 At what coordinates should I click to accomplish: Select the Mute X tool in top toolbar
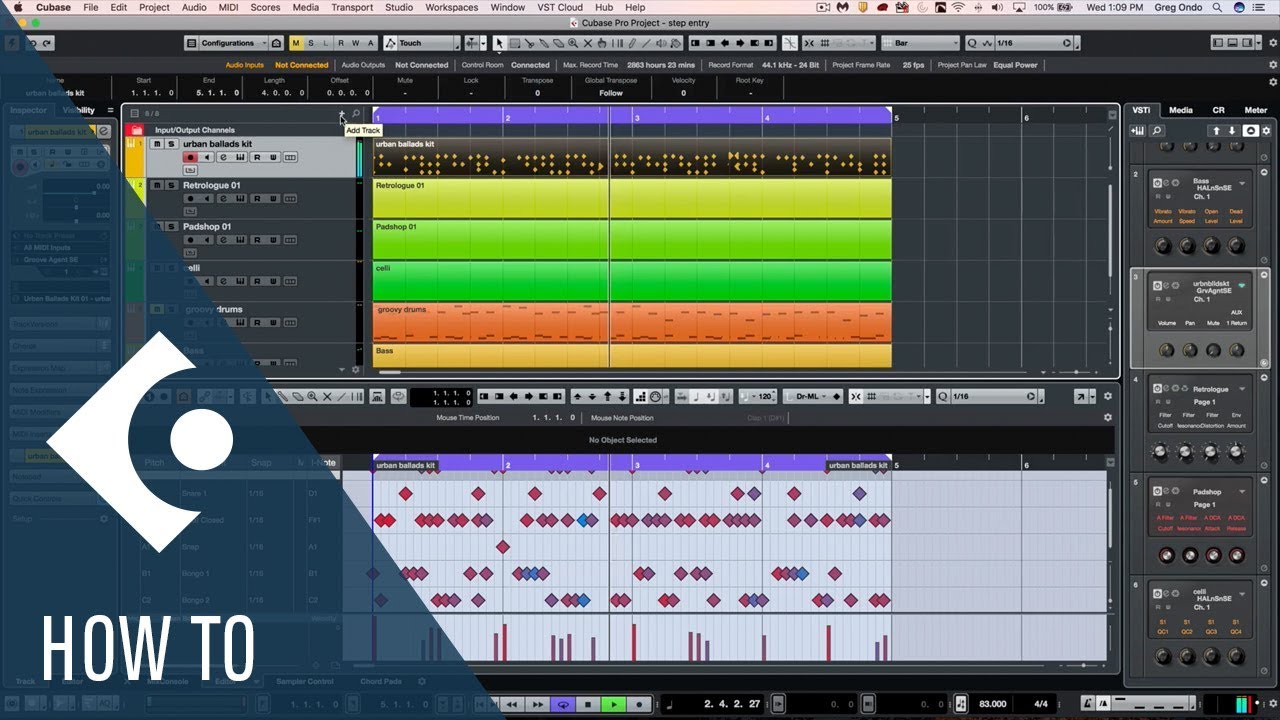[588, 43]
